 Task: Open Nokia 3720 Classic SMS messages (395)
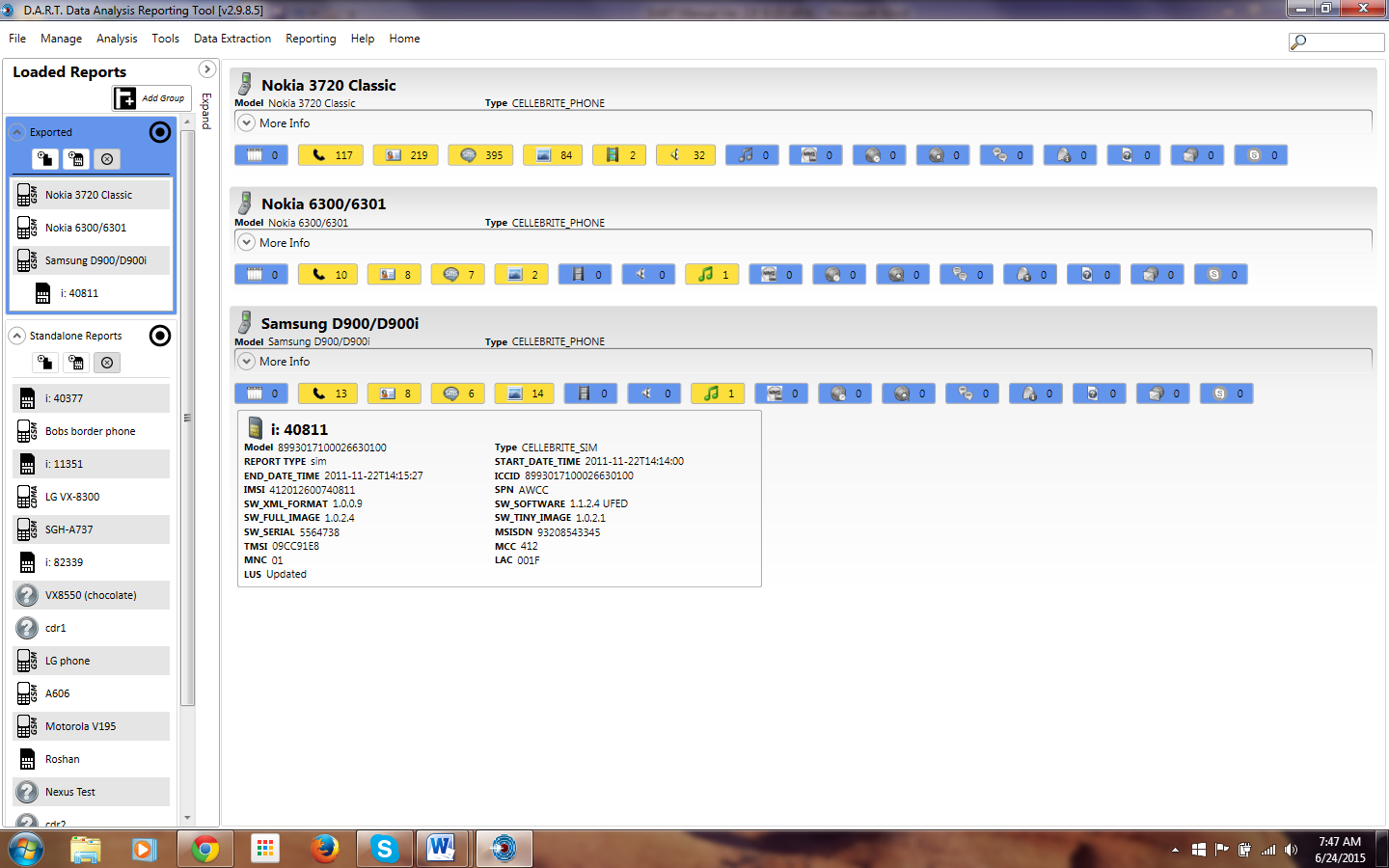point(480,155)
